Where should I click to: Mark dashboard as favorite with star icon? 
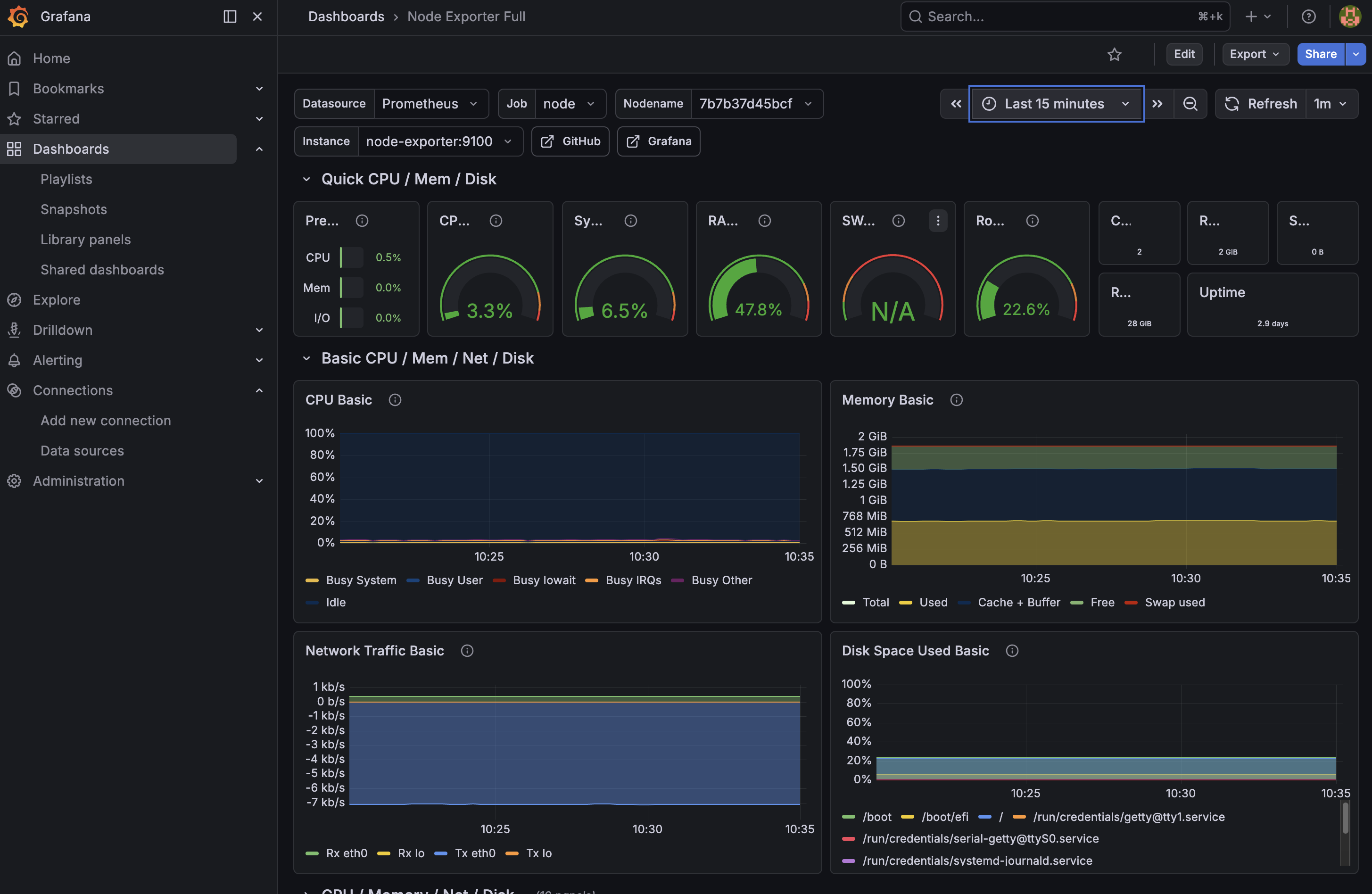[x=1114, y=54]
